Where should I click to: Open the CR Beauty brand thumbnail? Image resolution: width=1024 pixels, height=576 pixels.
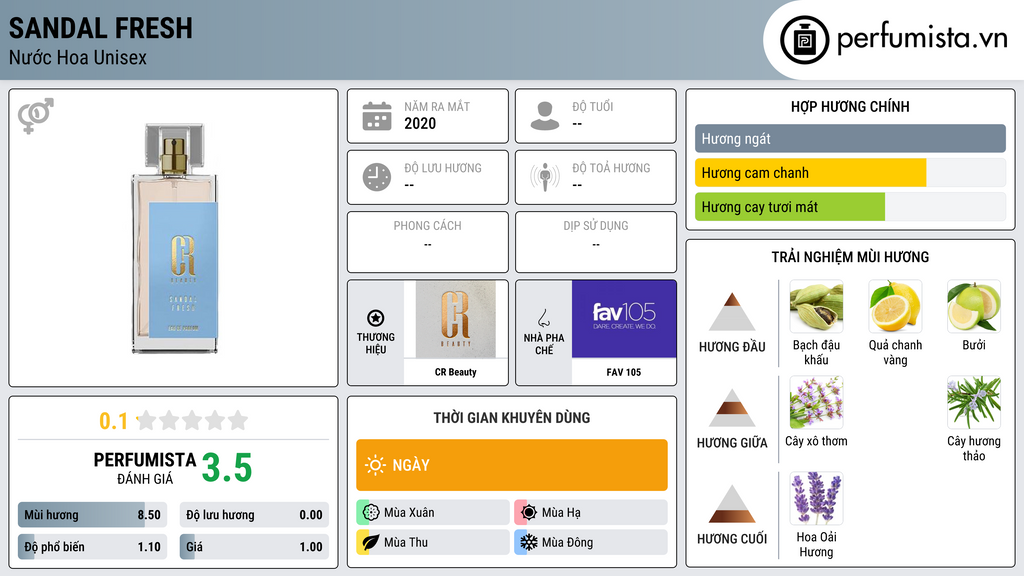coord(455,320)
